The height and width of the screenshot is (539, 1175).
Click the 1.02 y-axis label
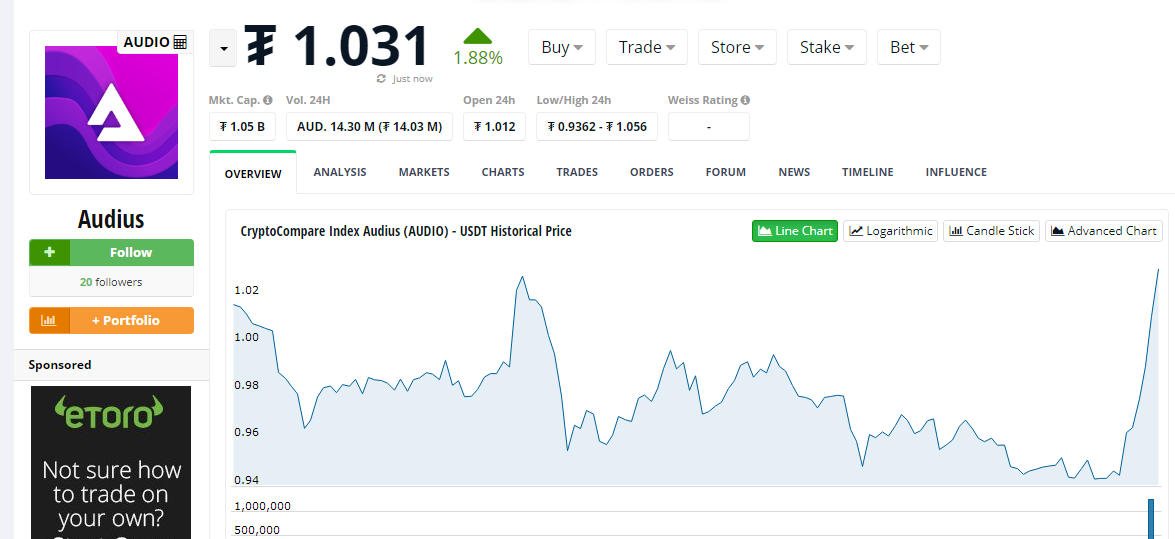(x=247, y=290)
